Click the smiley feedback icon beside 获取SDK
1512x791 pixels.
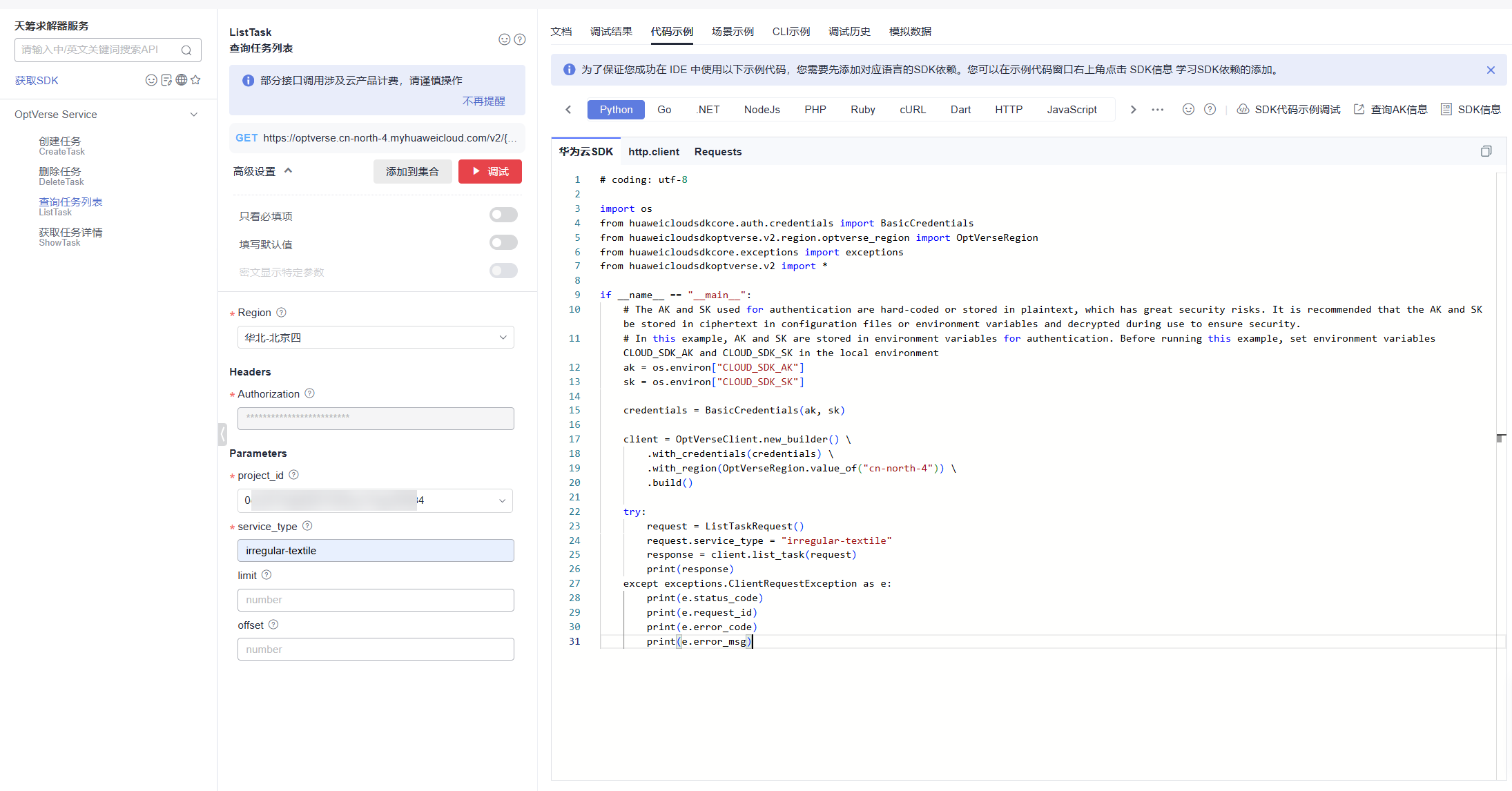pos(151,80)
